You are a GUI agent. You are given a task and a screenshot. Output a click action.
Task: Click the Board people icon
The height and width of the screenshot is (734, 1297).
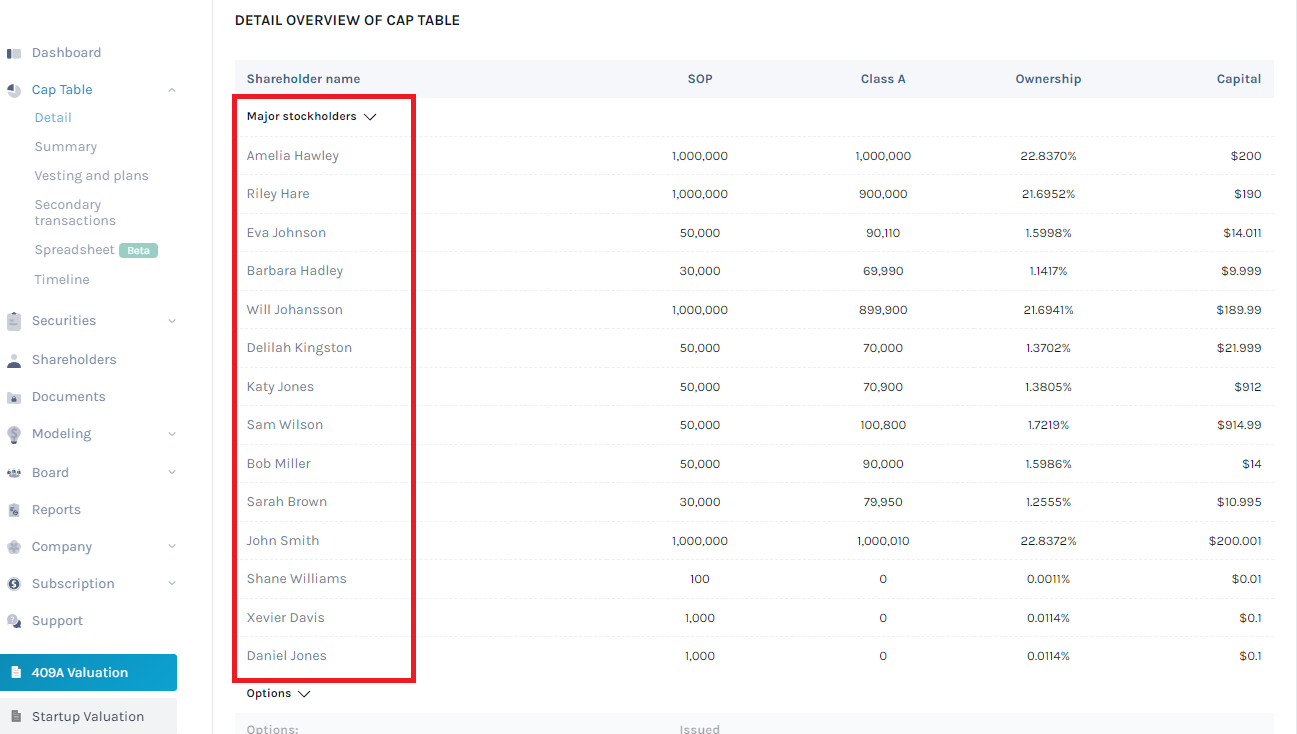tap(14, 472)
